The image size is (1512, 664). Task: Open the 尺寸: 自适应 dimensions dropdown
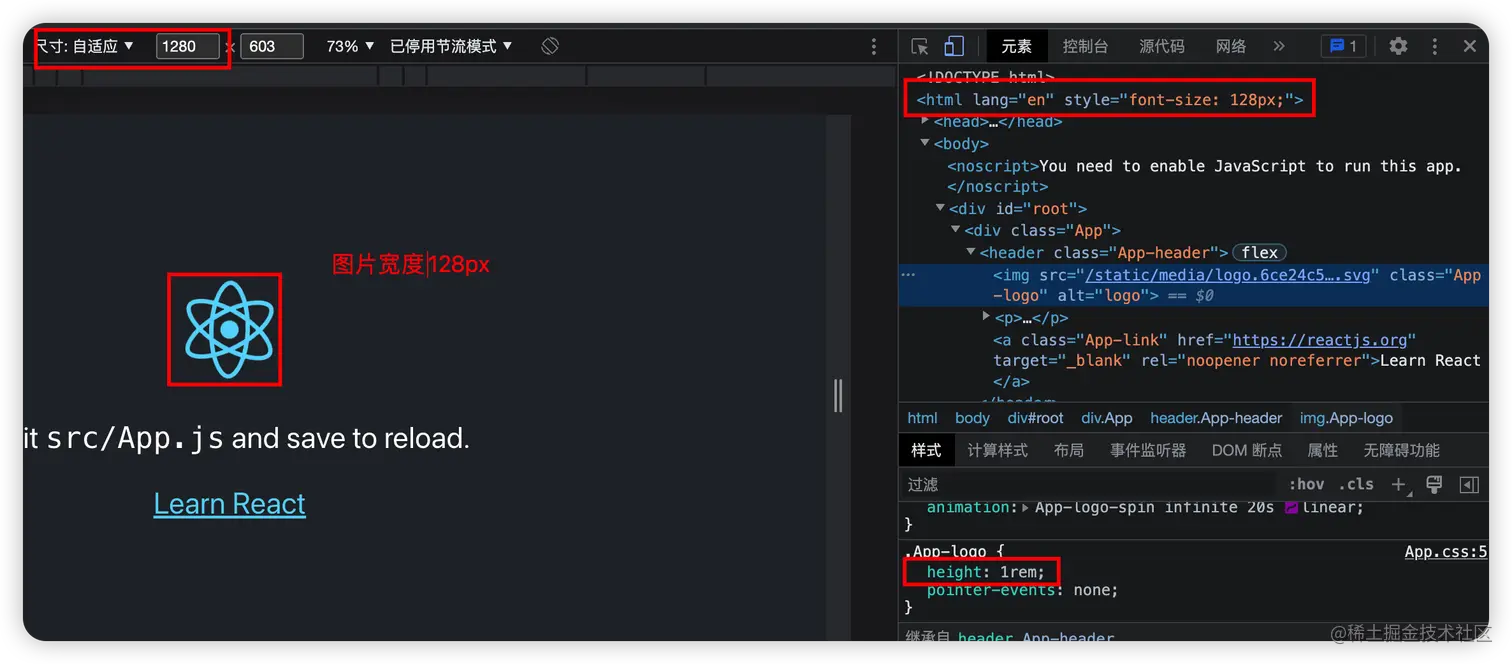coord(85,46)
